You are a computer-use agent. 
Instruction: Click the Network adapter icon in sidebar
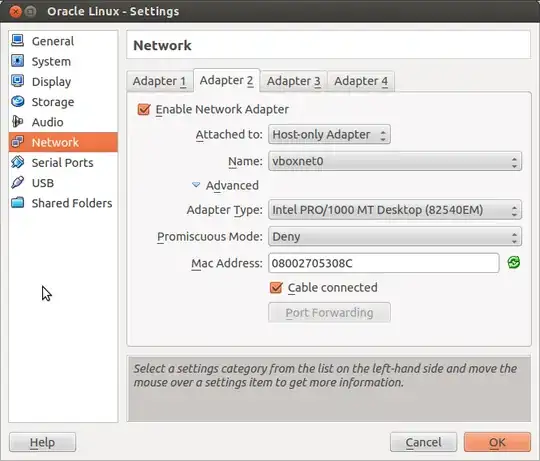pos(18,142)
